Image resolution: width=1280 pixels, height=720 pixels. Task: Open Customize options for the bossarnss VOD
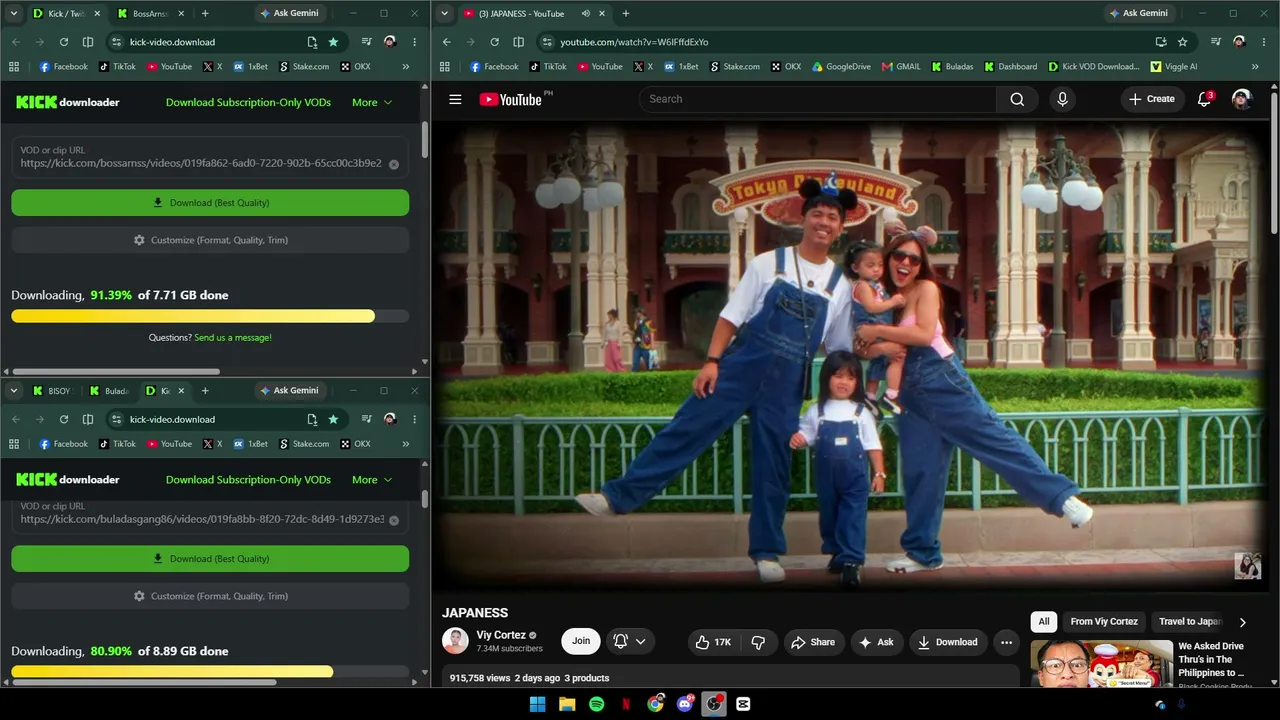(x=210, y=240)
